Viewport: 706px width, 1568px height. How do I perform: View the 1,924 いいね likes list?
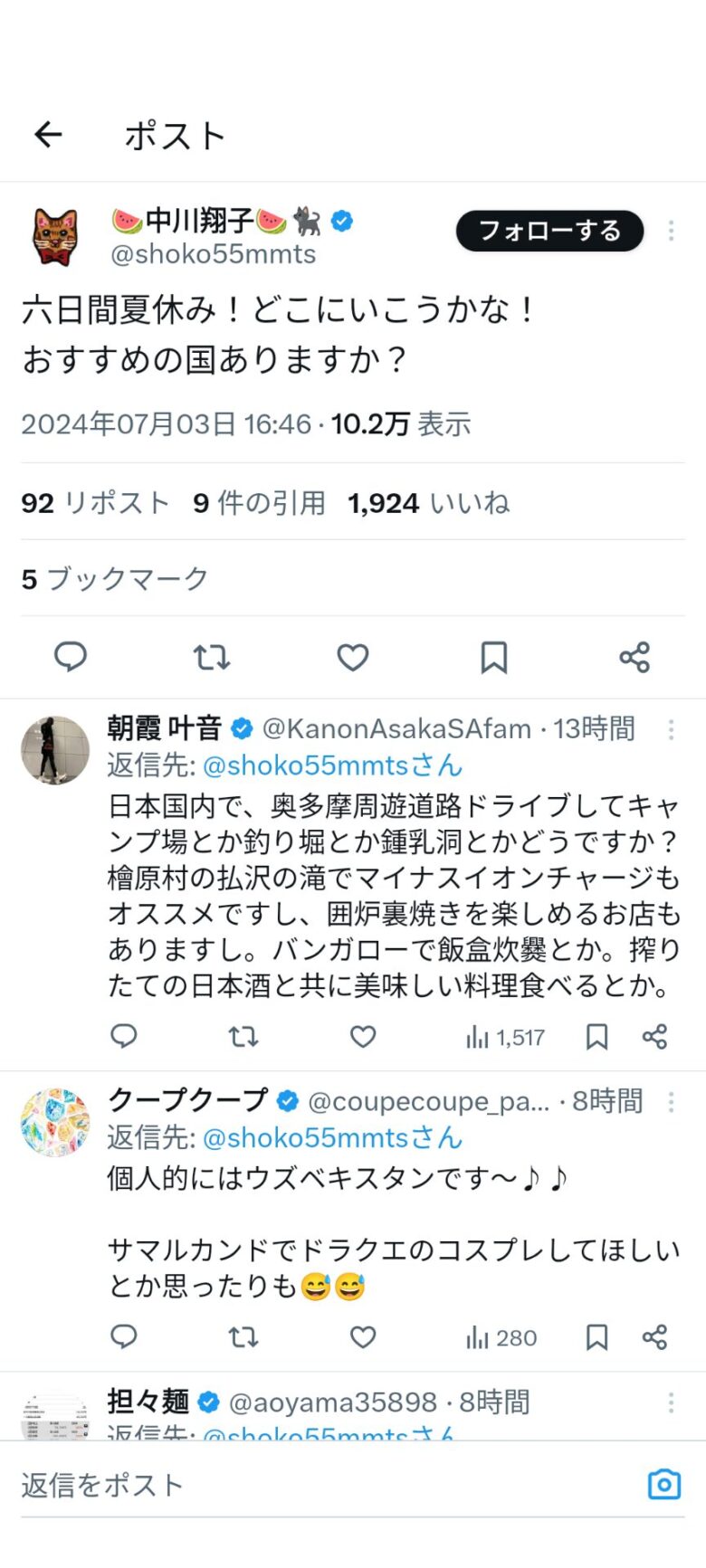coord(428,503)
